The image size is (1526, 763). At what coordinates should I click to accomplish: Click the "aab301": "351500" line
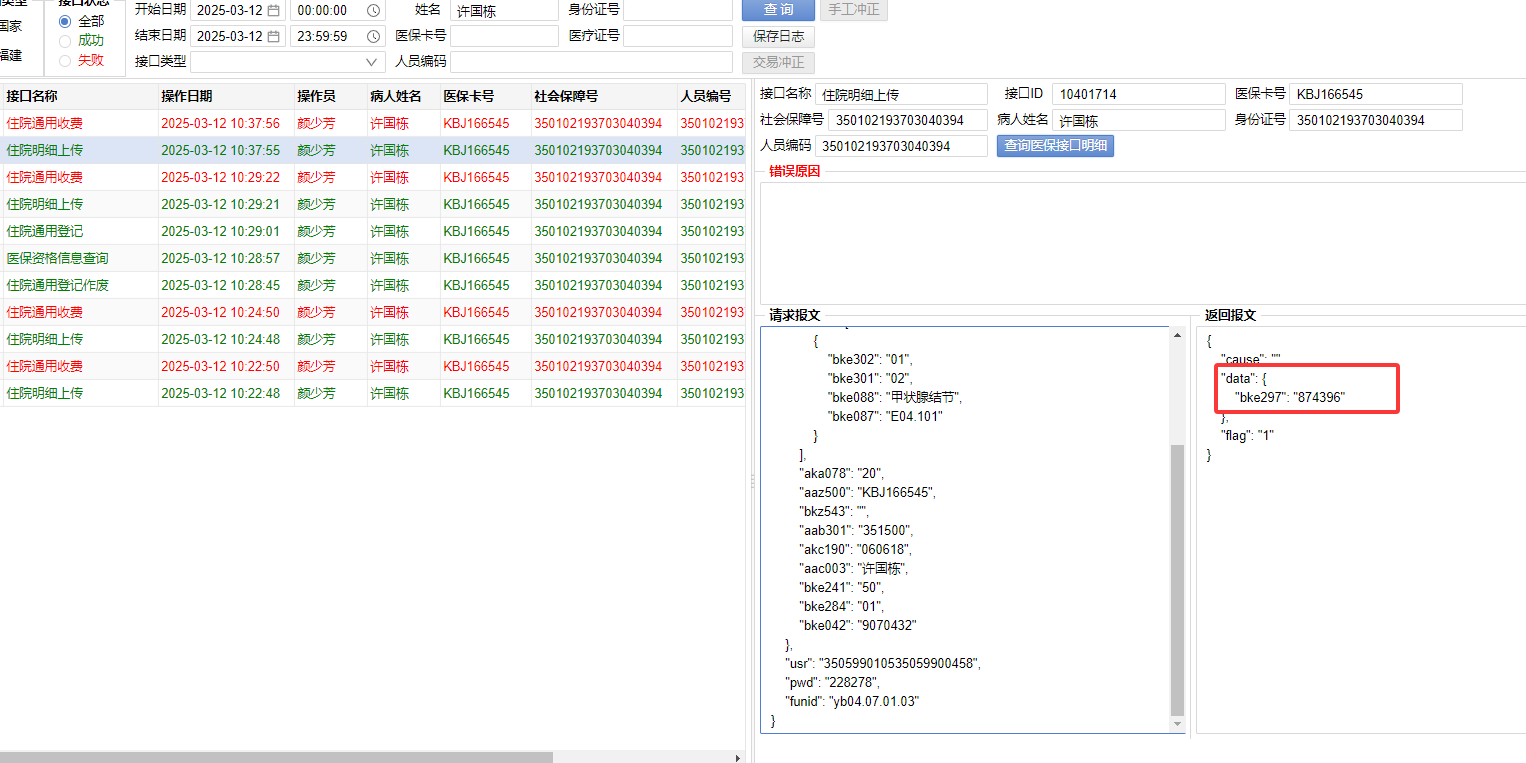pos(856,531)
